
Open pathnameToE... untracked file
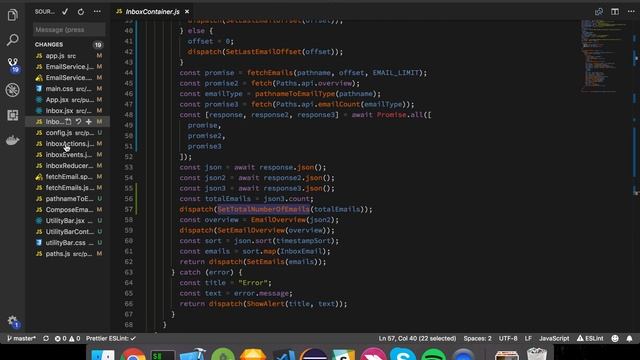click(68, 199)
